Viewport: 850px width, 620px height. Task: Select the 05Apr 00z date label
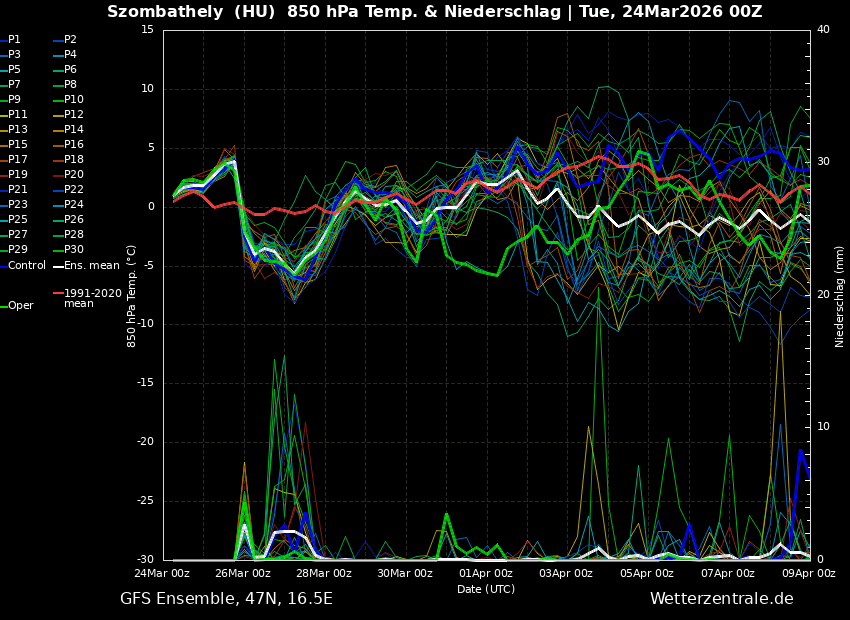click(x=647, y=573)
